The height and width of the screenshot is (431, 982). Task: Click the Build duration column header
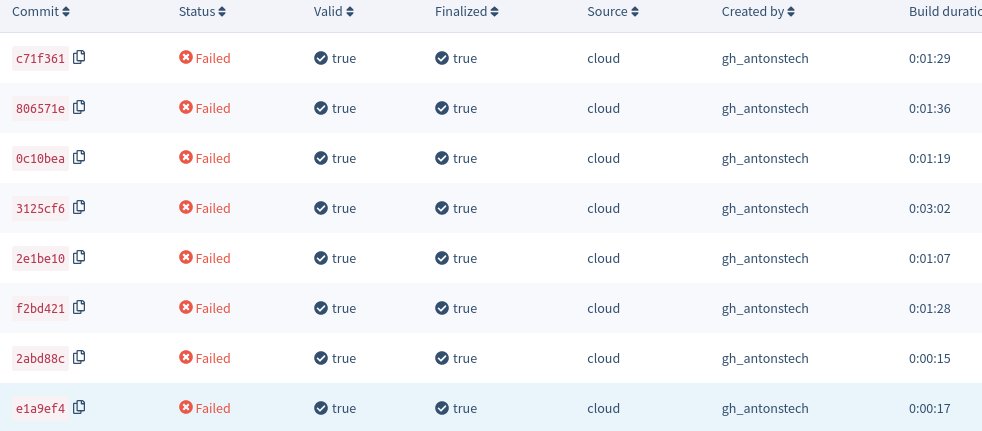[x=945, y=11]
